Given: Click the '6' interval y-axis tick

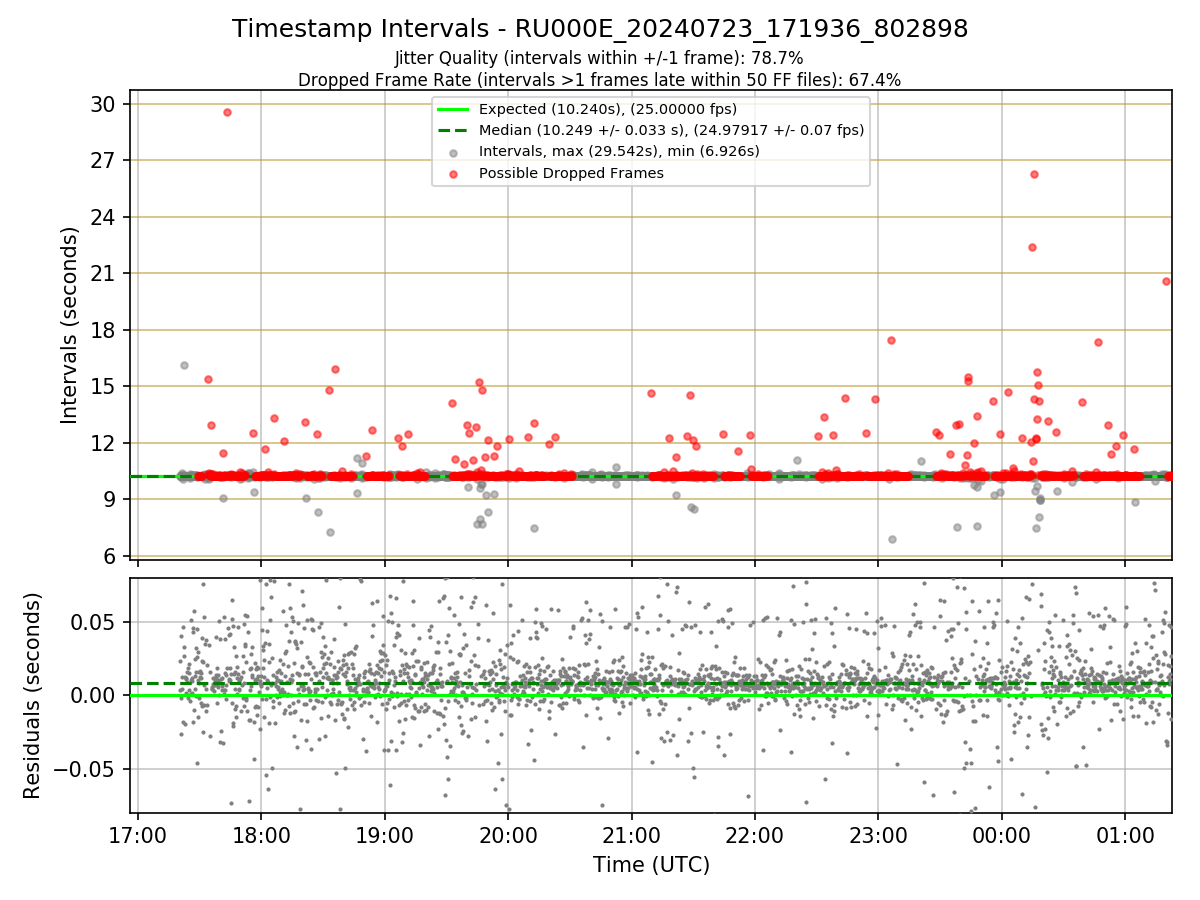Looking at the screenshot, I should (112, 556).
